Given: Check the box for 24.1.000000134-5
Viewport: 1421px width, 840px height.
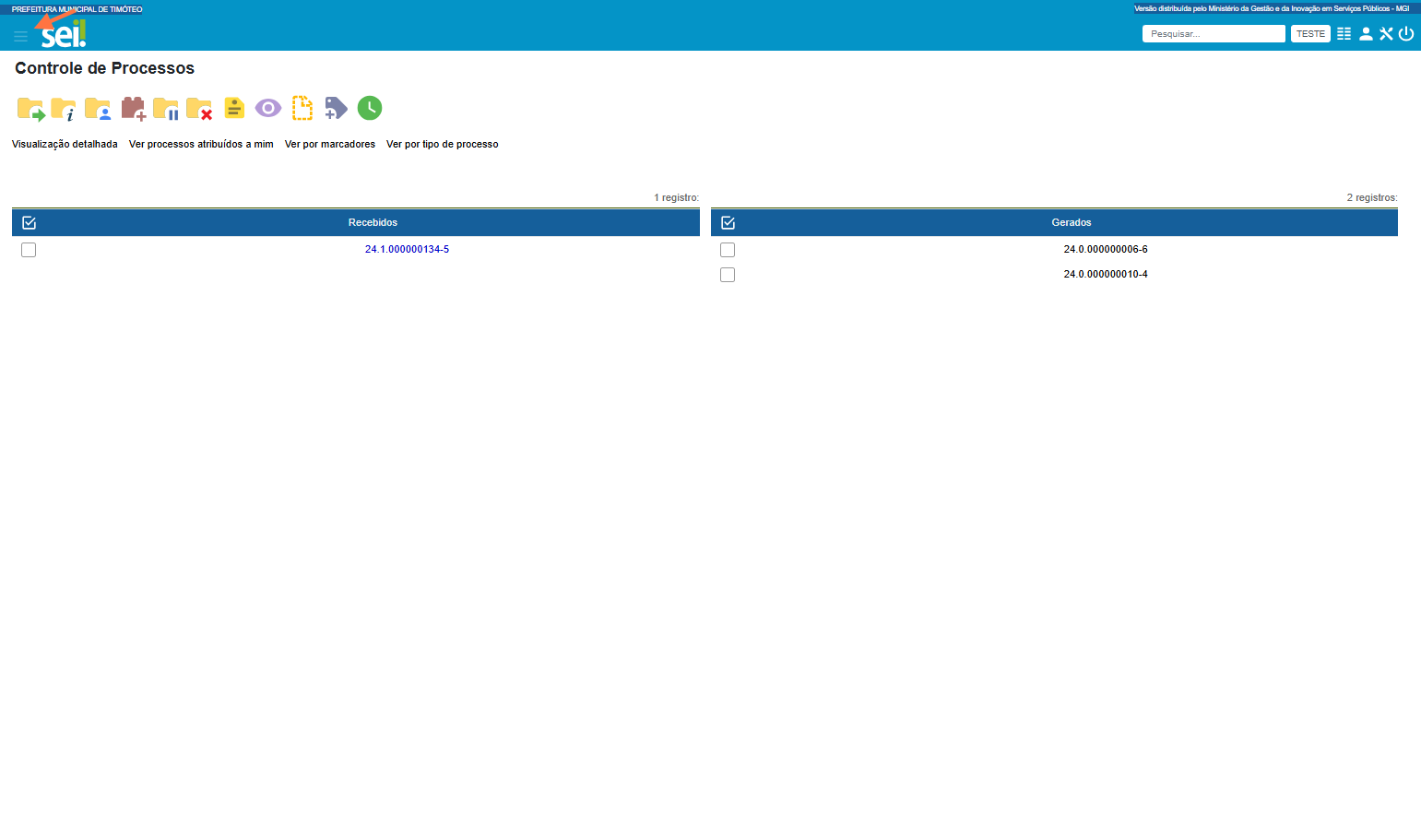Looking at the screenshot, I should (x=29, y=250).
